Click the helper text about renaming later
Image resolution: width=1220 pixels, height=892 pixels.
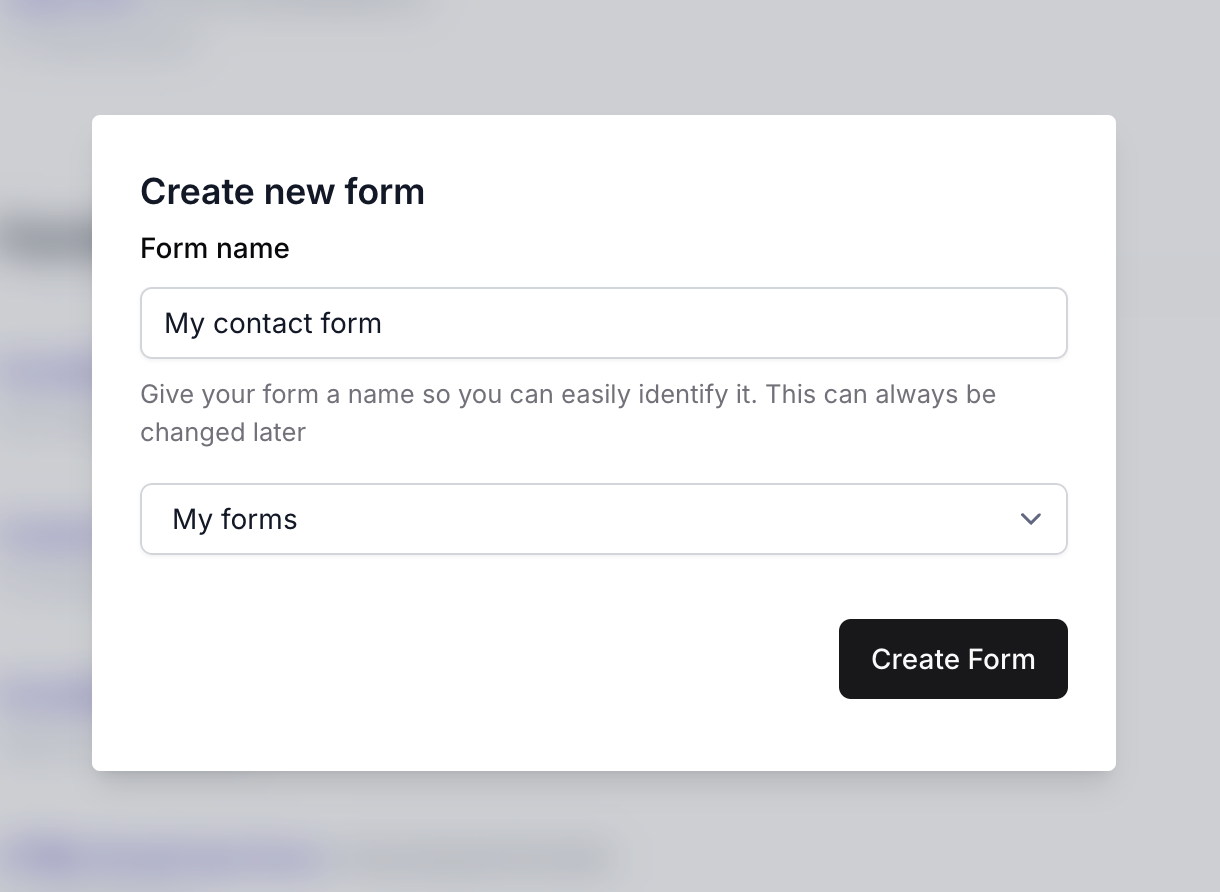pos(567,413)
